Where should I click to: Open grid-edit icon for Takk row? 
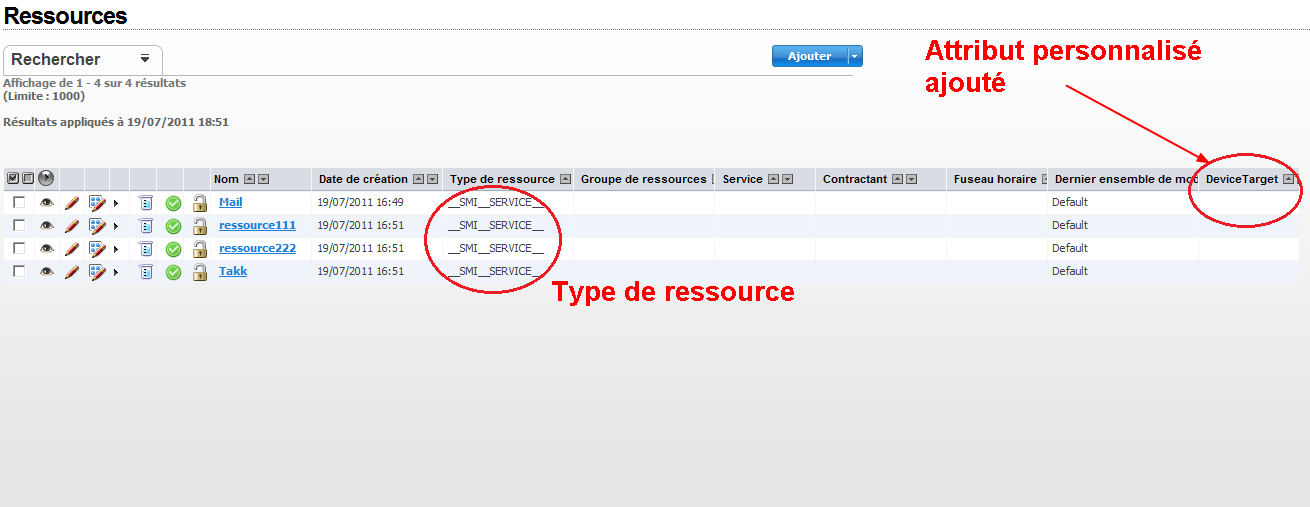[97, 271]
